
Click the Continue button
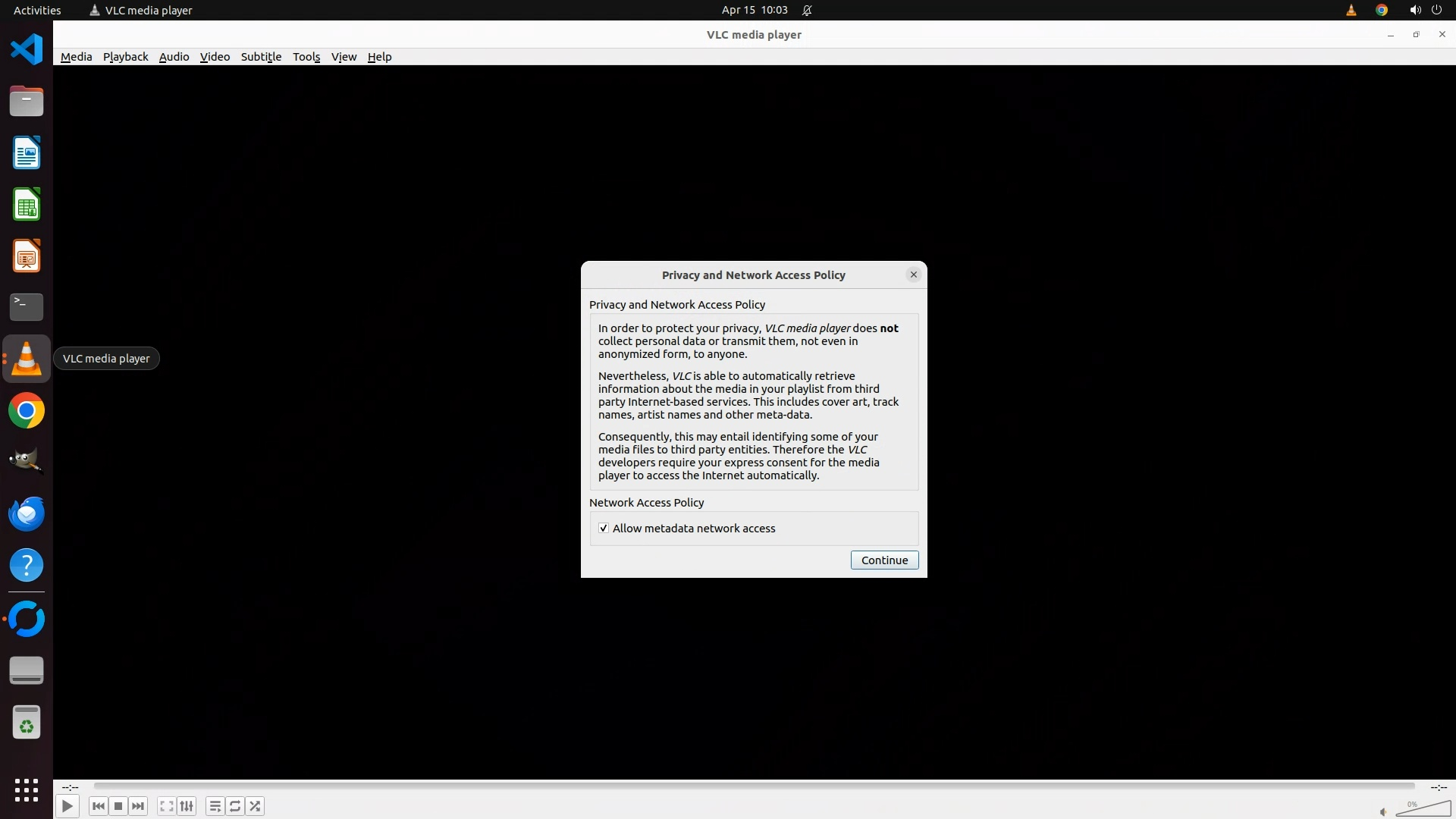coord(884,560)
